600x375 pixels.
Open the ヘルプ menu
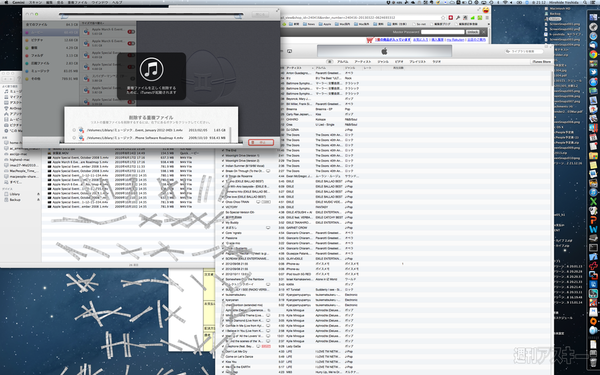(117, 2)
